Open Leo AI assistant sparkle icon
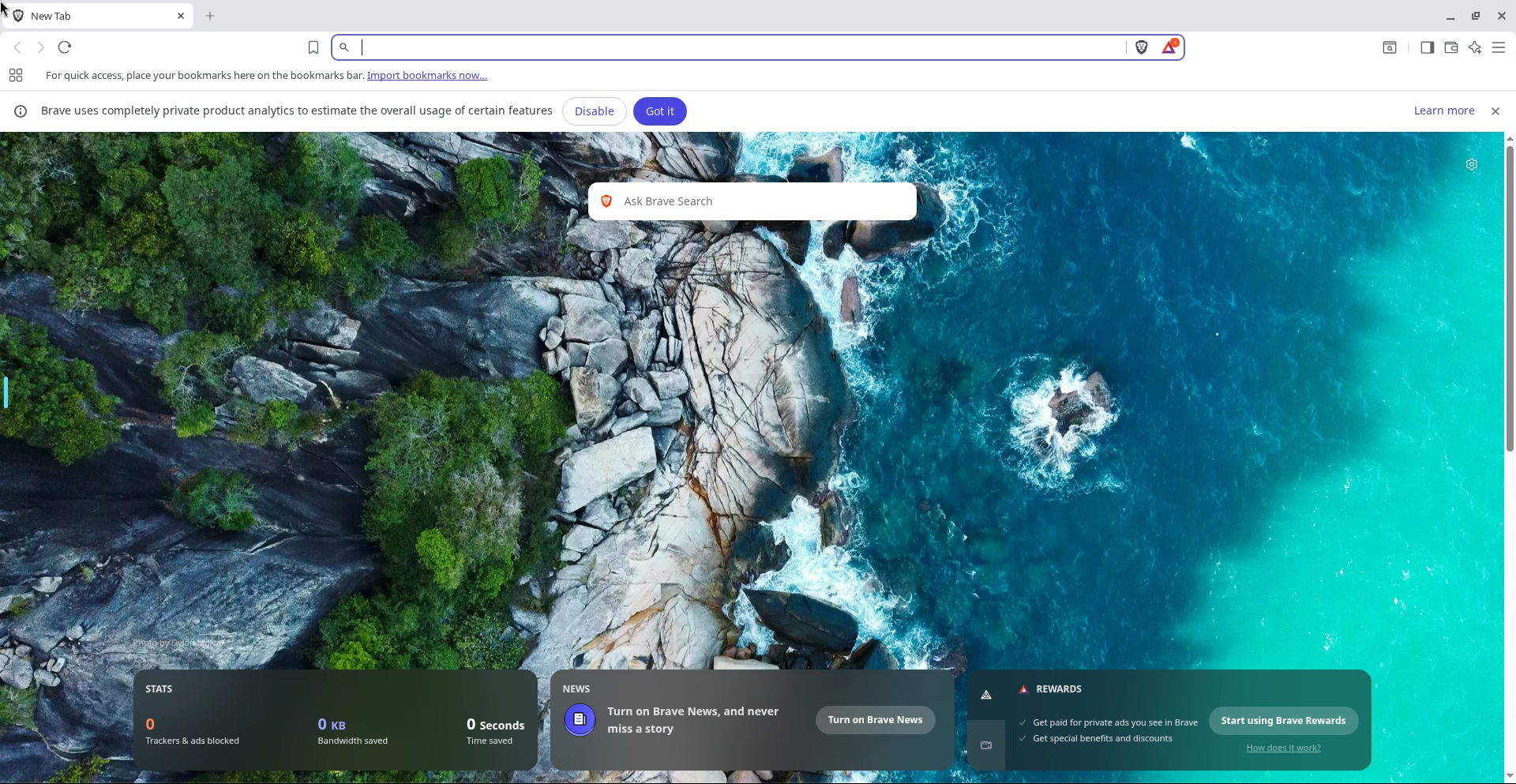 click(x=1474, y=47)
